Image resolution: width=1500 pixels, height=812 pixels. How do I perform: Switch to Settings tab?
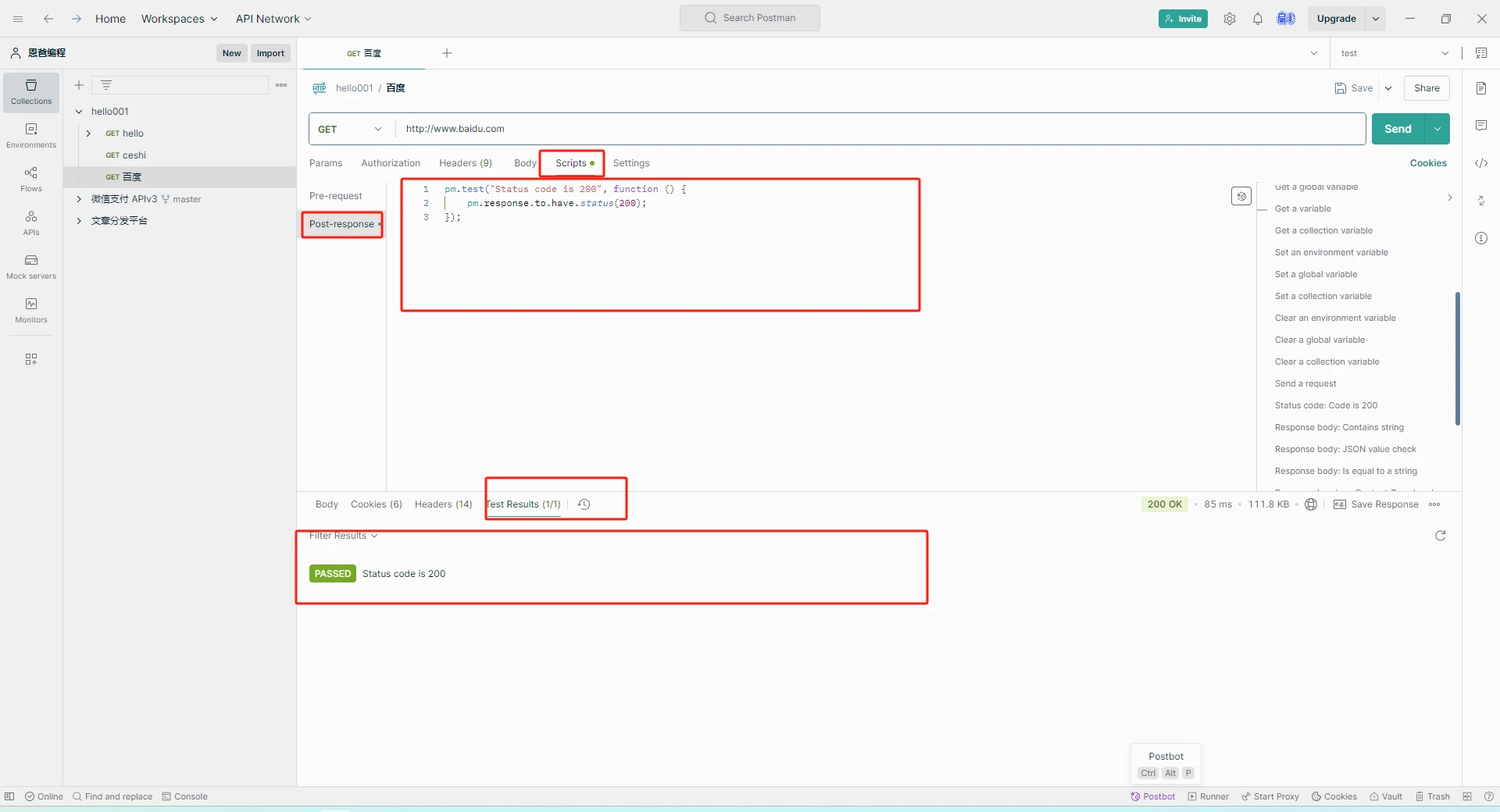coord(631,163)
